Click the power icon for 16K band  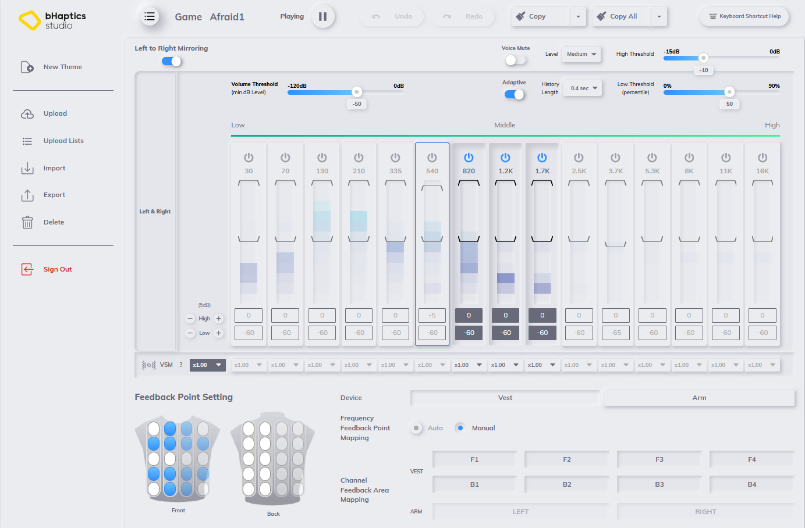pyautogui.click(x=763, y=158)
